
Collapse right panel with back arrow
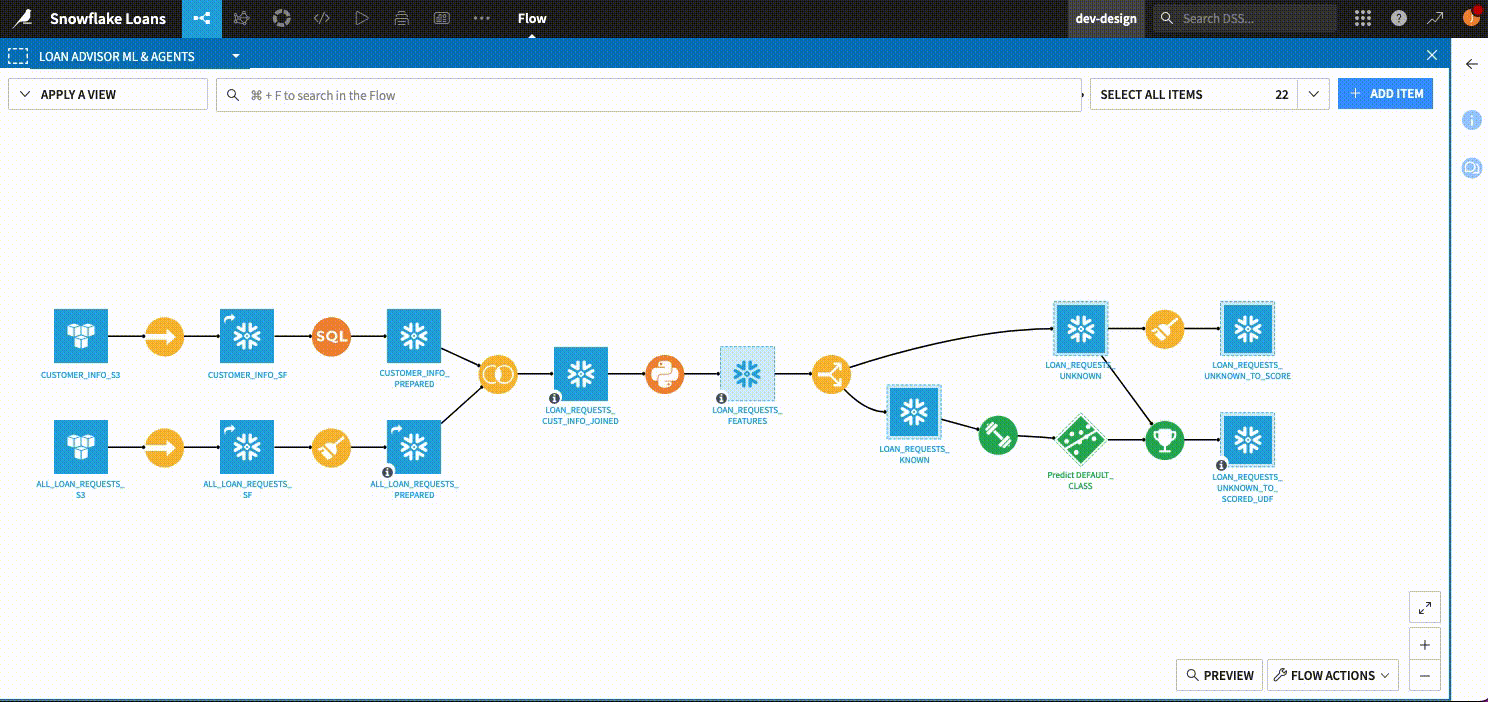pyautogui.click(x=1471, y=64)
